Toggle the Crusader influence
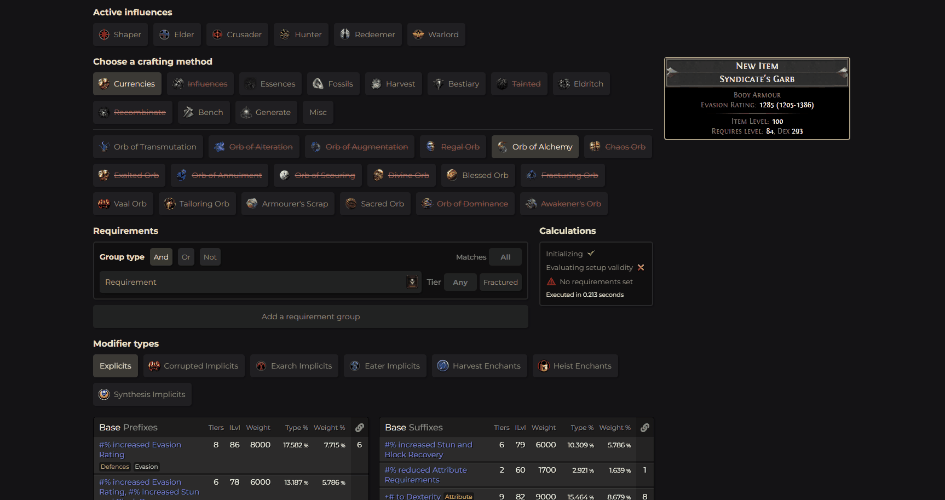Image resolution: width=945 pixels, height=500 pixels. tap(237, 34)
